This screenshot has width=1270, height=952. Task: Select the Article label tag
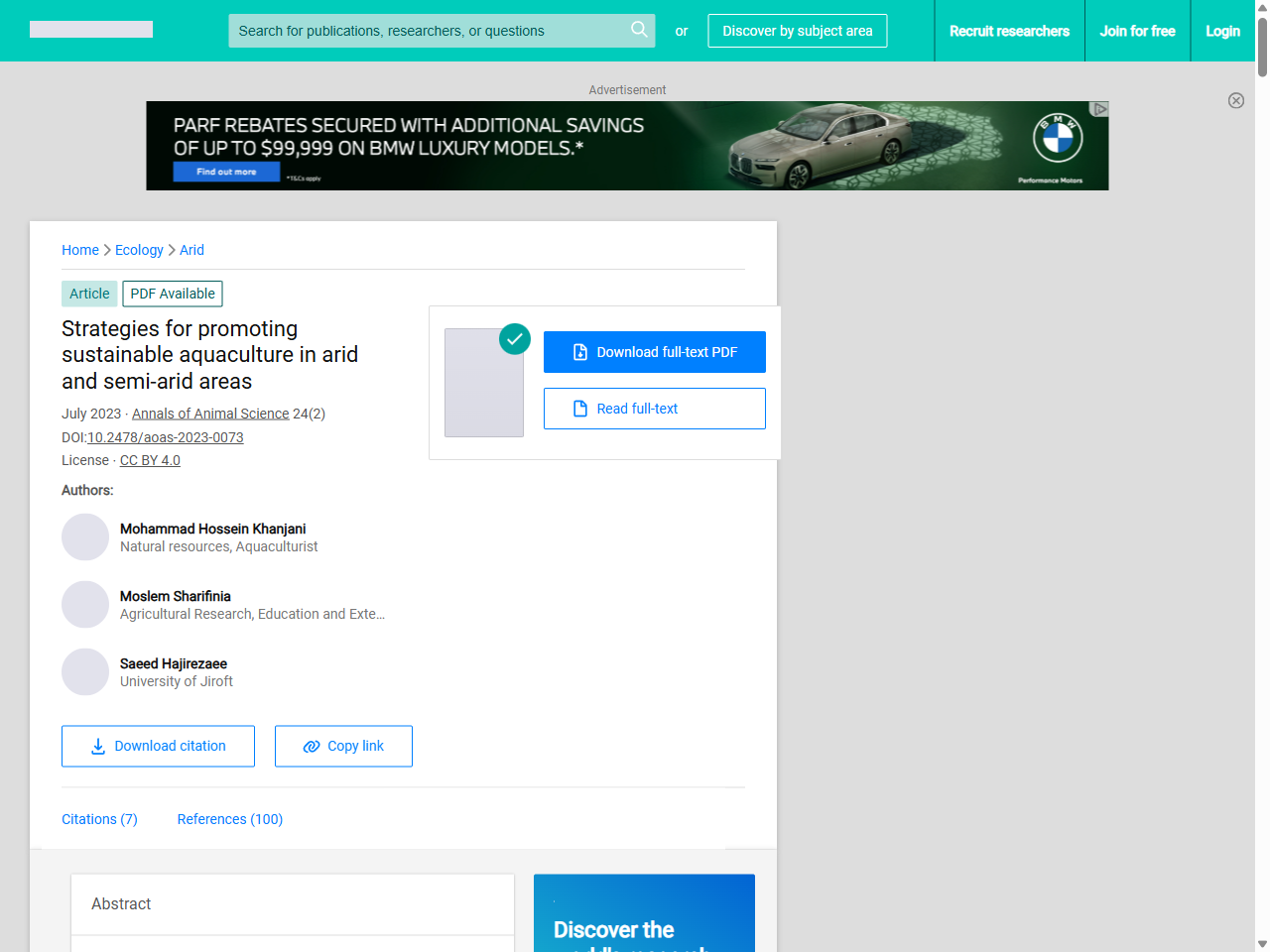click(88, 294)
